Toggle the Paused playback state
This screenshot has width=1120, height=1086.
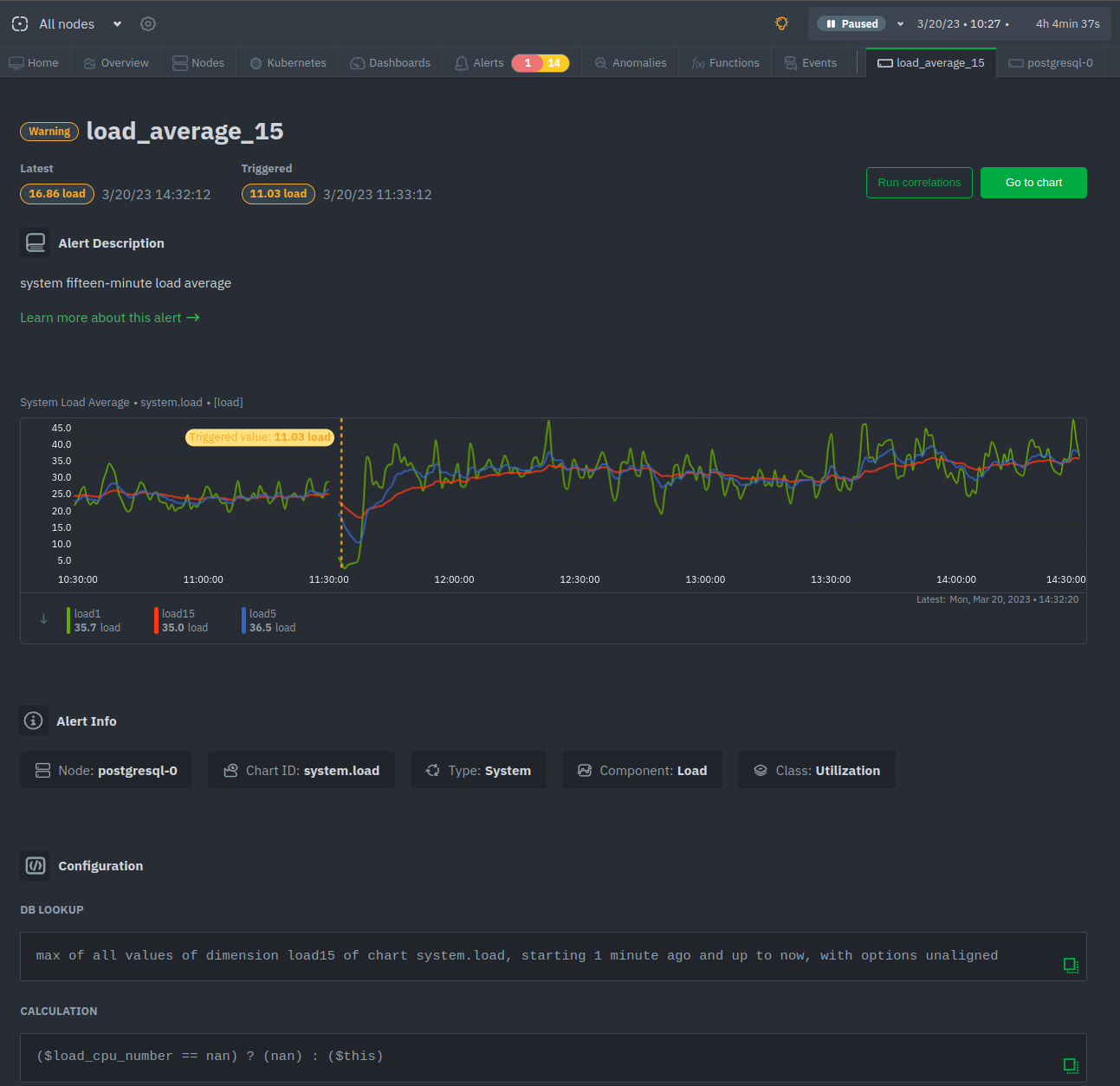851,24
